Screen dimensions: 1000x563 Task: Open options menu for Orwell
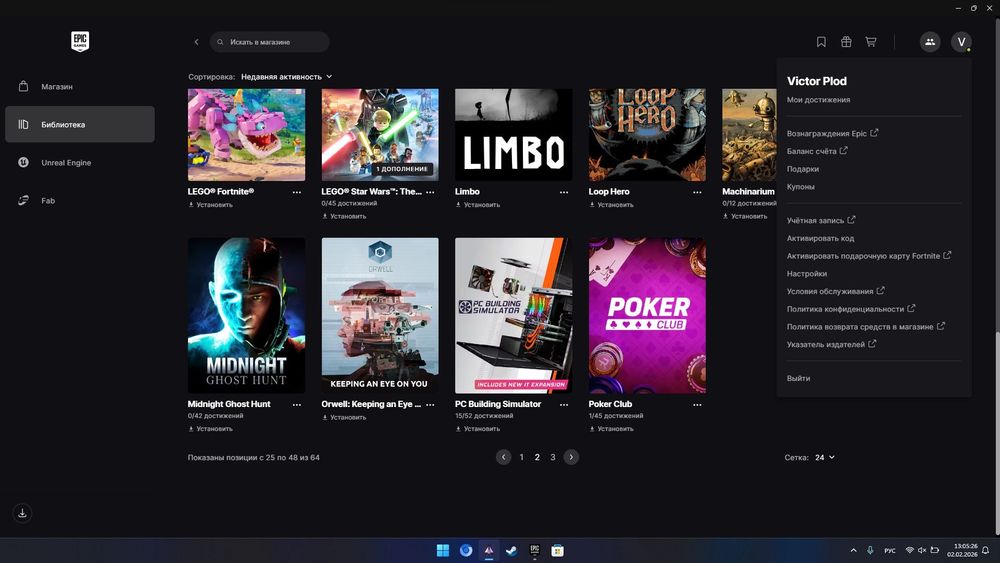coord(430,404)
